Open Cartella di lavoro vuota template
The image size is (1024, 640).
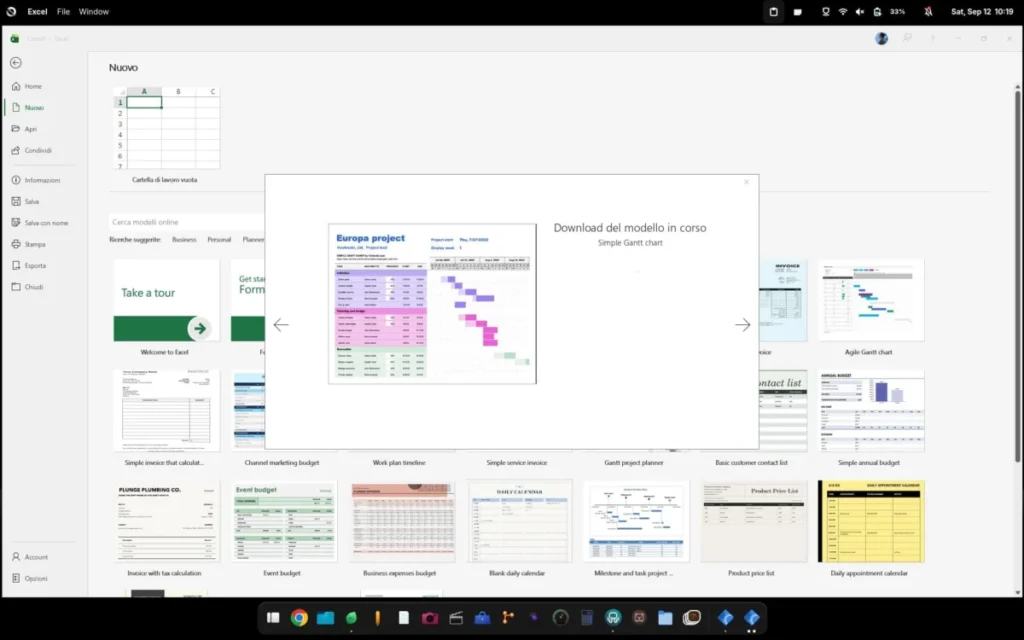pyautogui.click(x=166, y=135)
